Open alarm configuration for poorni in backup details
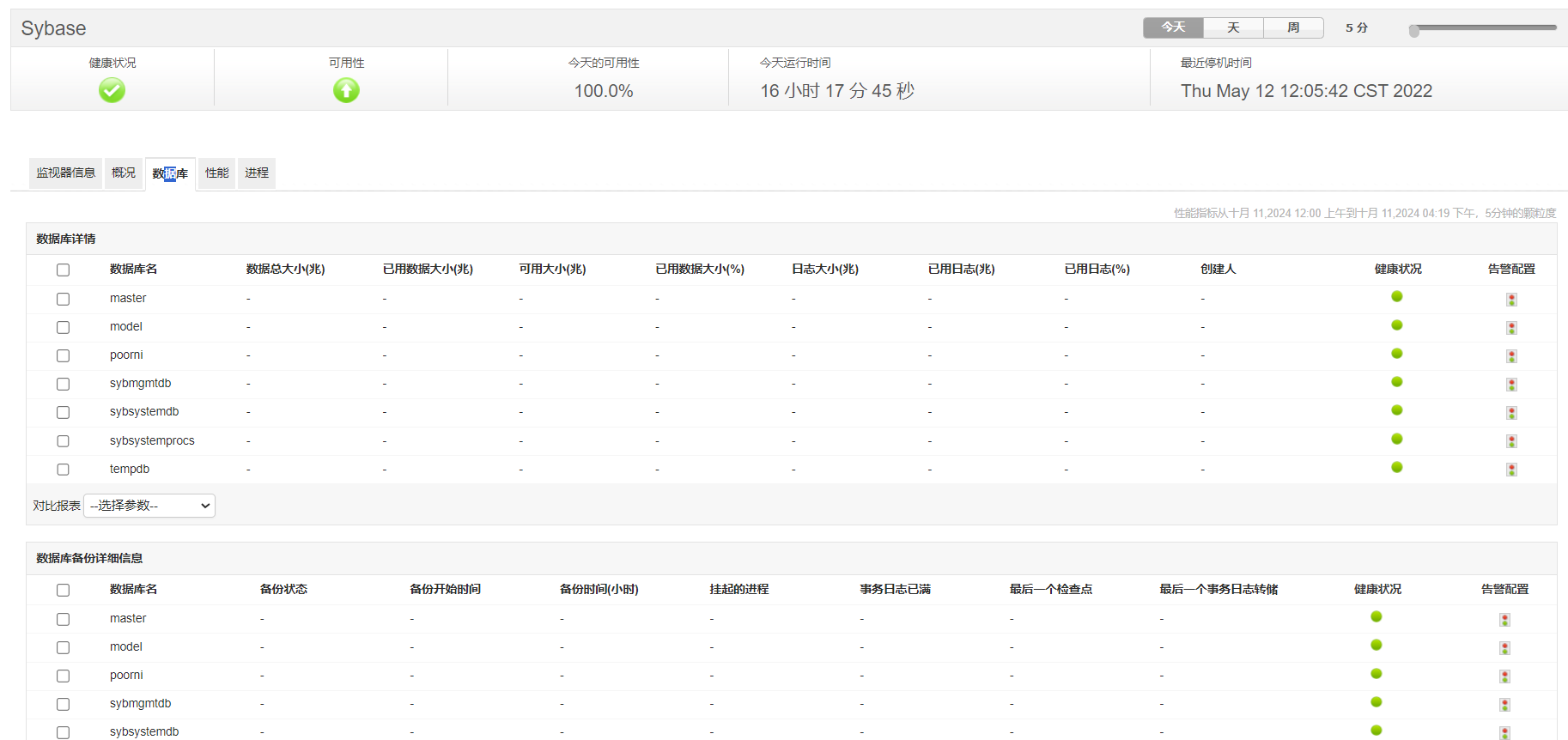The image size is (1568, 740). pos(1504,676)
